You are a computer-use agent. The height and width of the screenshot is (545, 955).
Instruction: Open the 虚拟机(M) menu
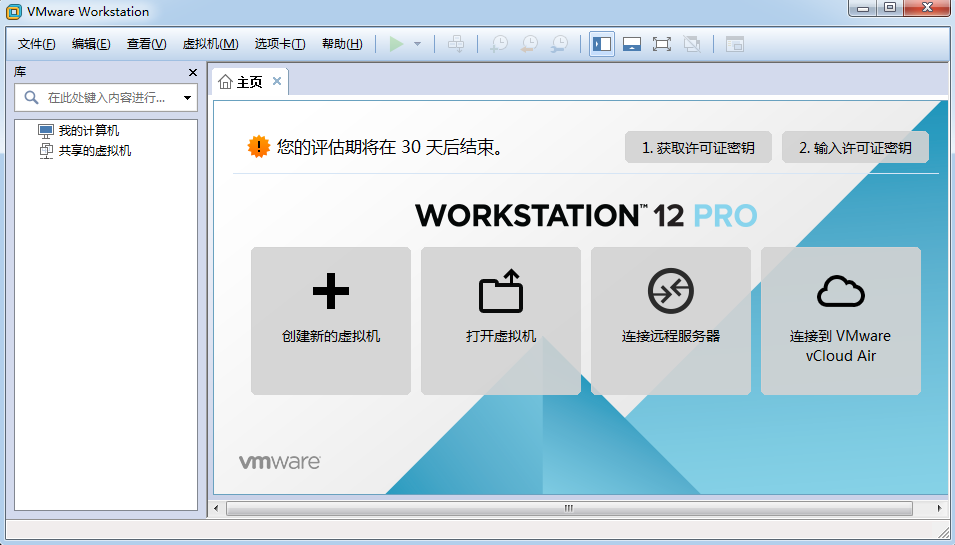(210, 44)
